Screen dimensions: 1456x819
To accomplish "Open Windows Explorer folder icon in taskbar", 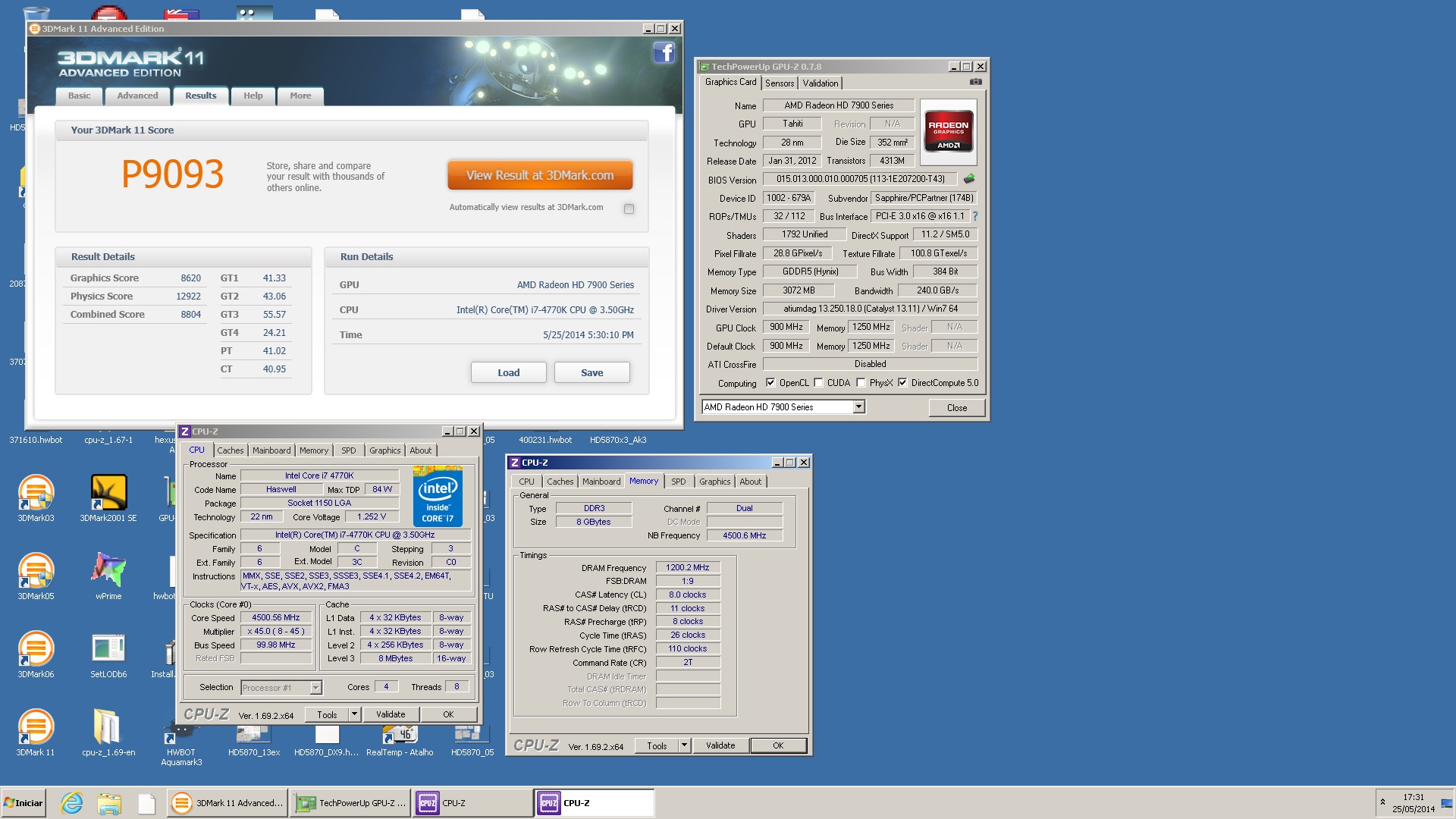I will coord(109,803).
